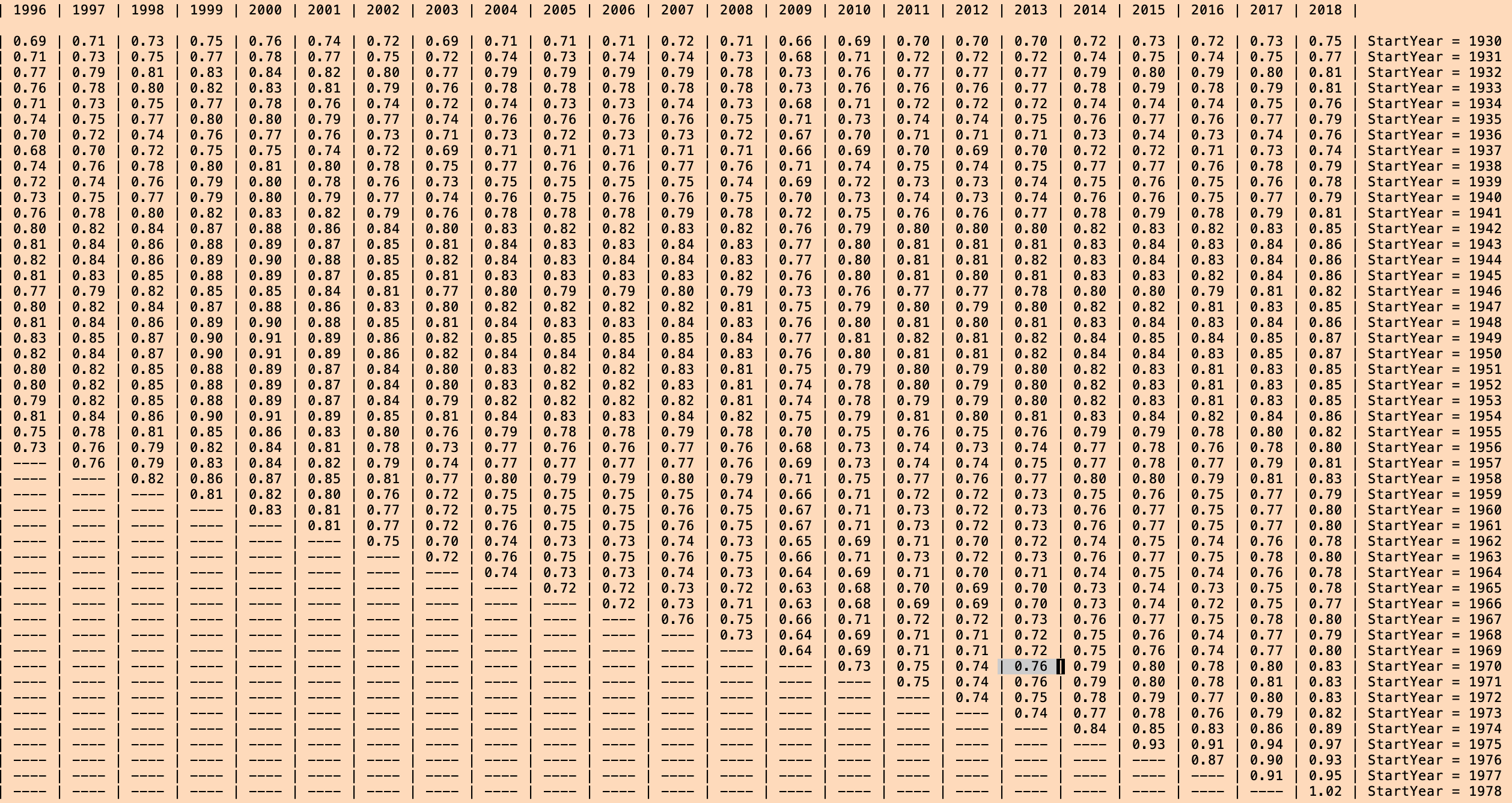Click the 0.87 value under 2016 for 1976
This screenshot has height=803, width=1512.
(x=1208, y=759)
